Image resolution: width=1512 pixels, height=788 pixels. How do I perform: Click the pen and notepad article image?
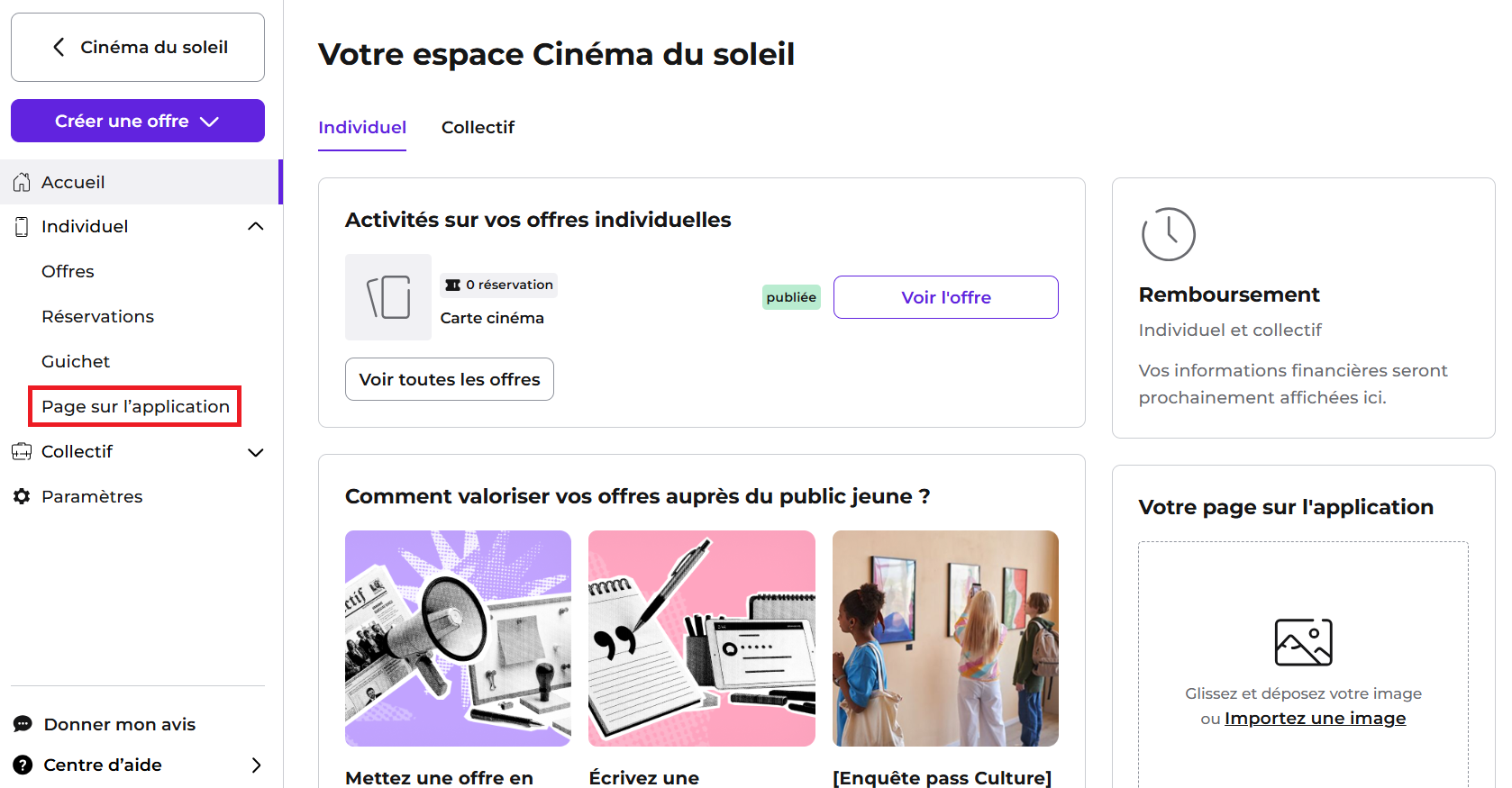[x=702, y=639]
